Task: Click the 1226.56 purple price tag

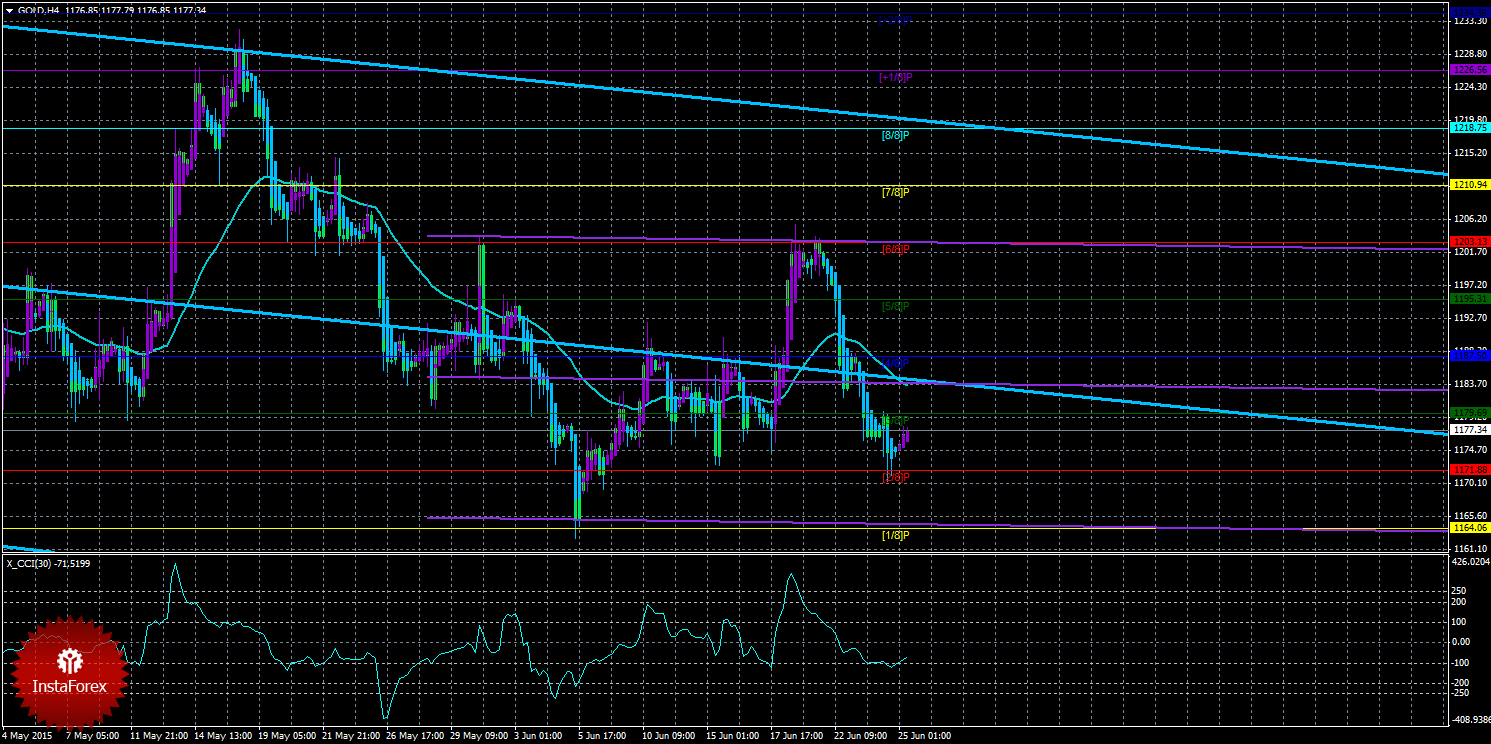Action: pyautogui.click(x=1469, y=70)
